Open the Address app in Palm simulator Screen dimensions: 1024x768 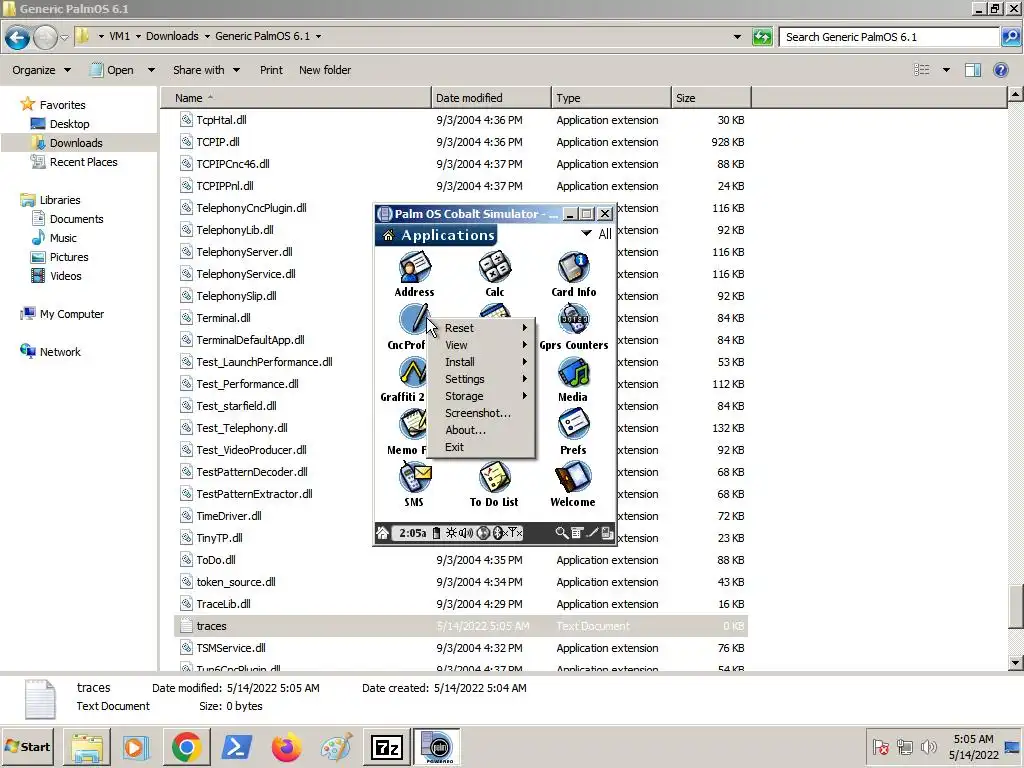tap(414, 274)
